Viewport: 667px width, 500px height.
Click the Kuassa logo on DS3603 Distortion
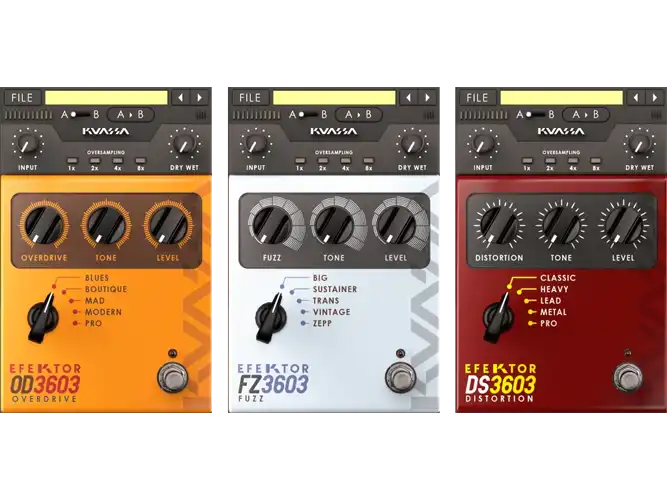[x=561, y=131]
